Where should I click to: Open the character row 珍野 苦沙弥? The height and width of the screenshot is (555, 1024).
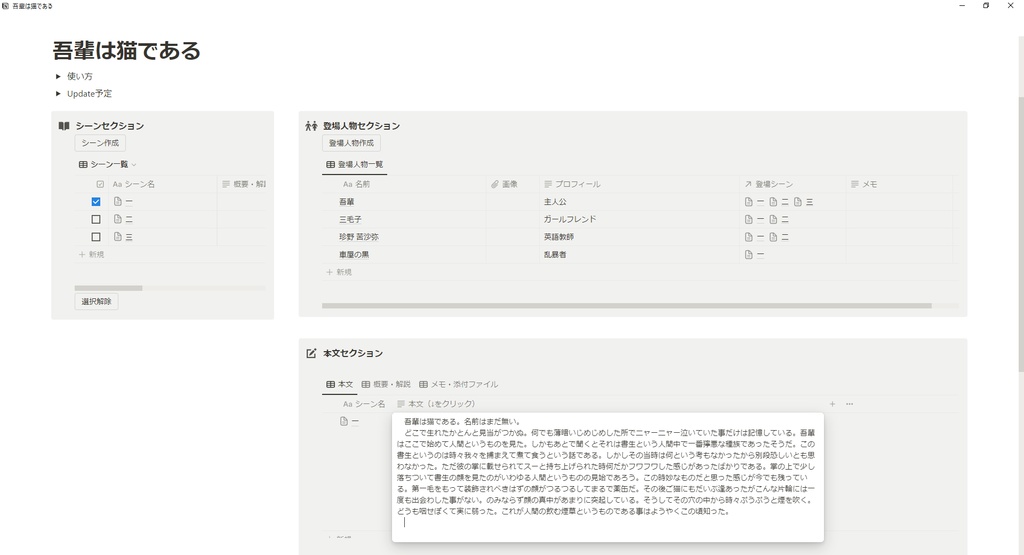(359, 238)
